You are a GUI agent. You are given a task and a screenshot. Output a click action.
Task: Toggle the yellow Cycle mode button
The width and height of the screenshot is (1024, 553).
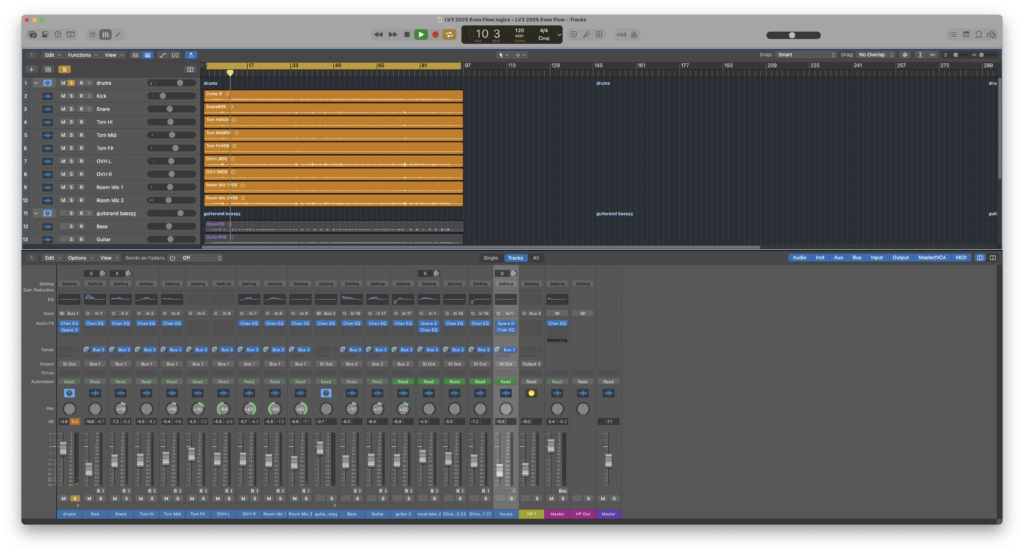(x=449, y=35)
